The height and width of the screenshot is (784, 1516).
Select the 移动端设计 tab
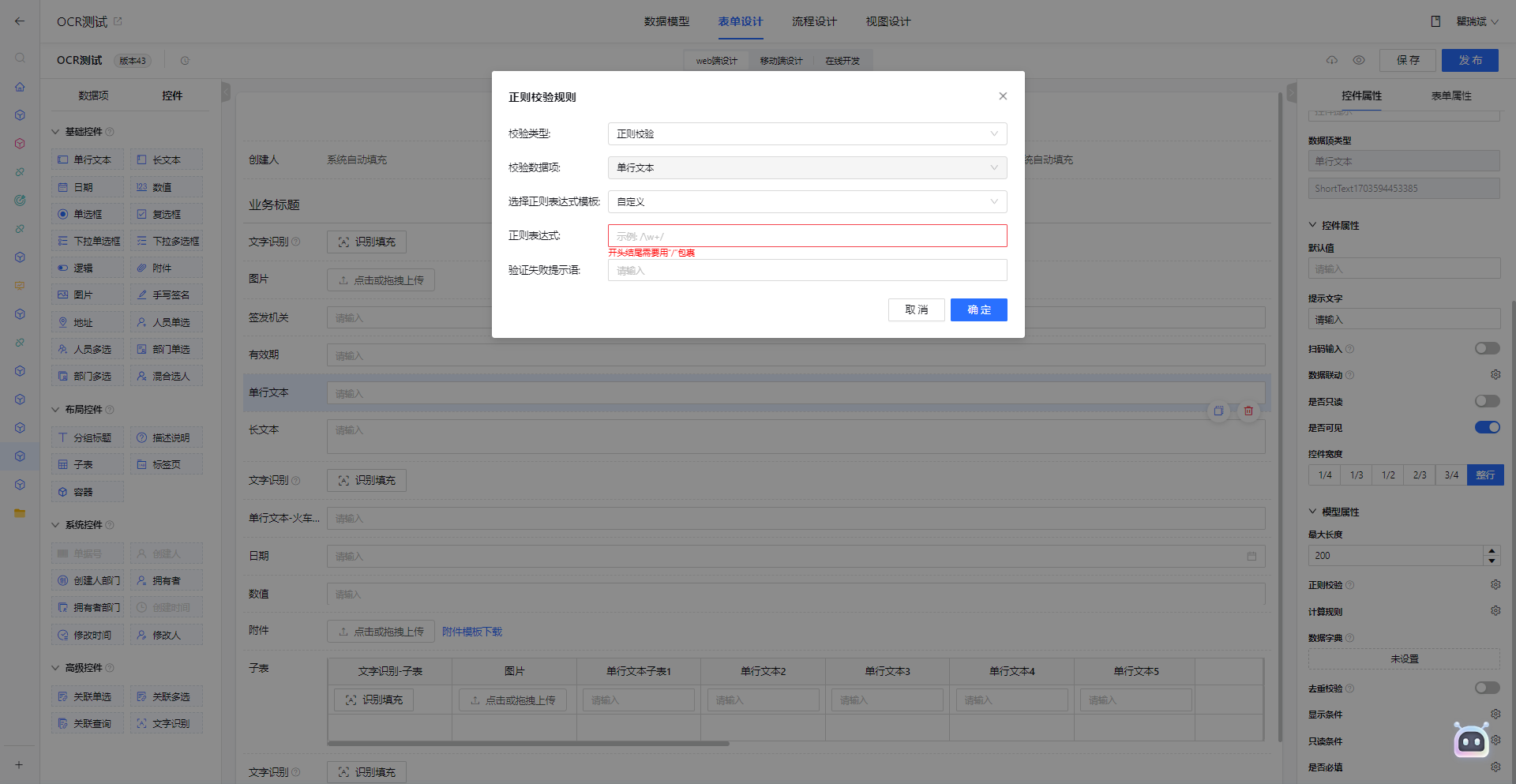(781, 61)
